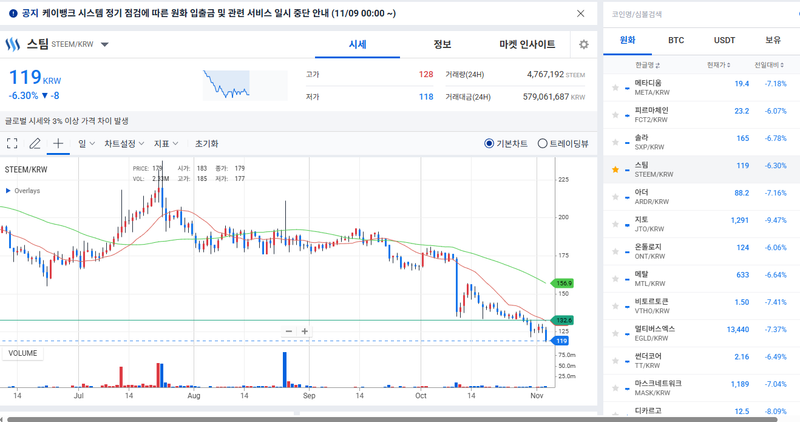Viewport: 800px width, 422px height.
Task: Expand the 차트설정 dropdown
Action: pyautogui.click(x=124, y=143)
